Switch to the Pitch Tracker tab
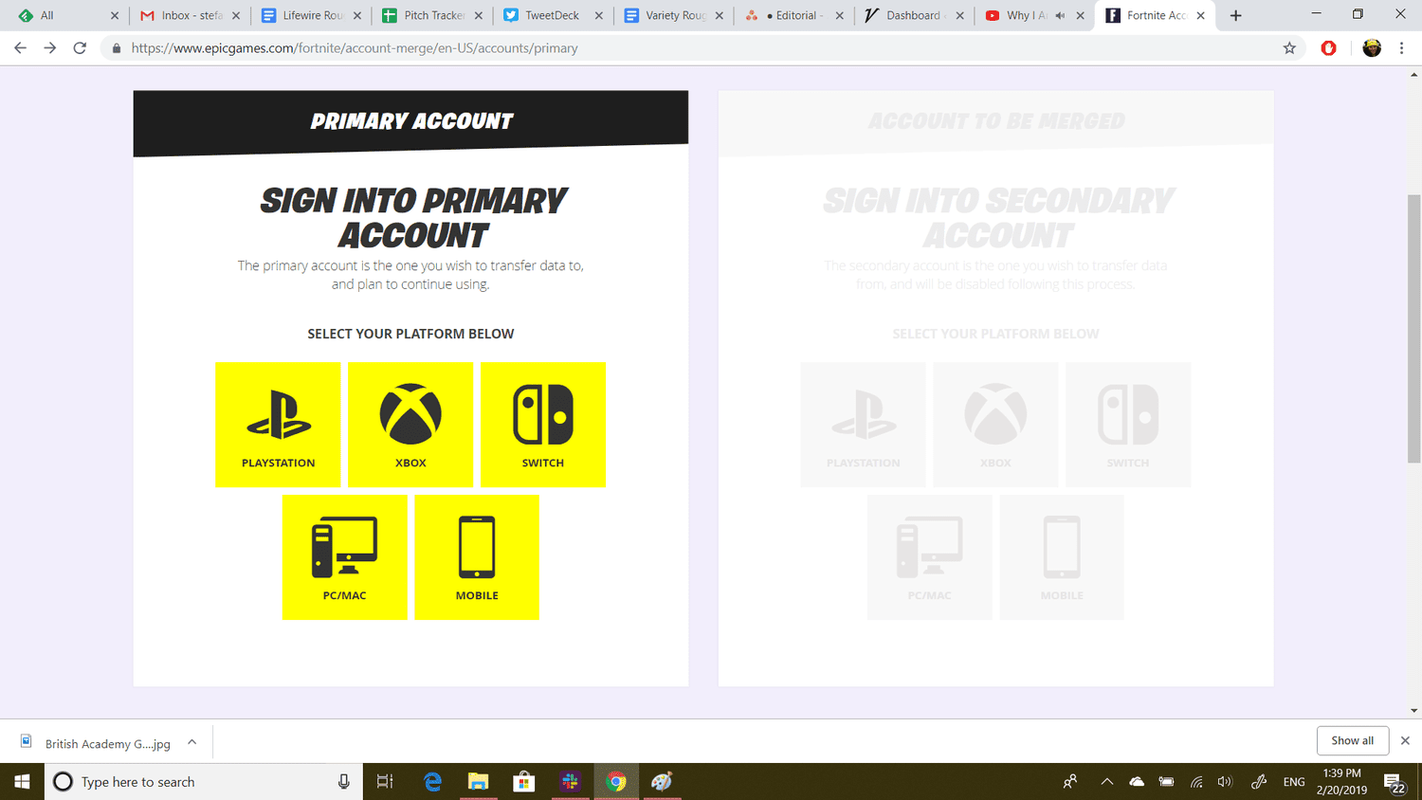This screenshot has height=800, width=1422. click(432, 16)
